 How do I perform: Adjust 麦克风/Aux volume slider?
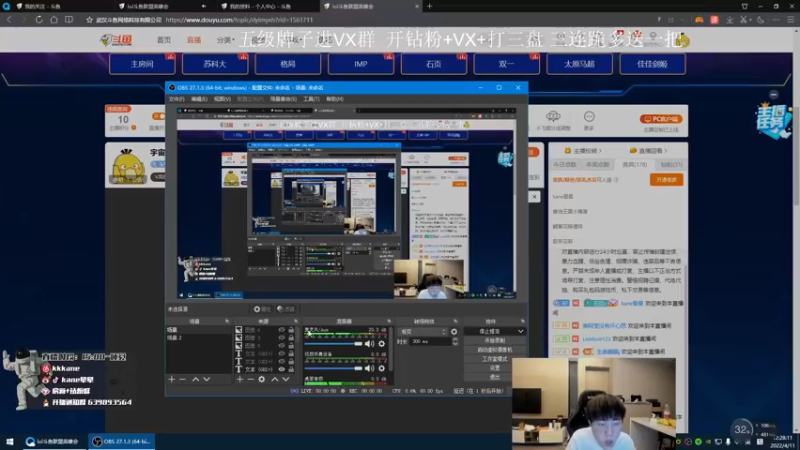[x=334, y=343]
